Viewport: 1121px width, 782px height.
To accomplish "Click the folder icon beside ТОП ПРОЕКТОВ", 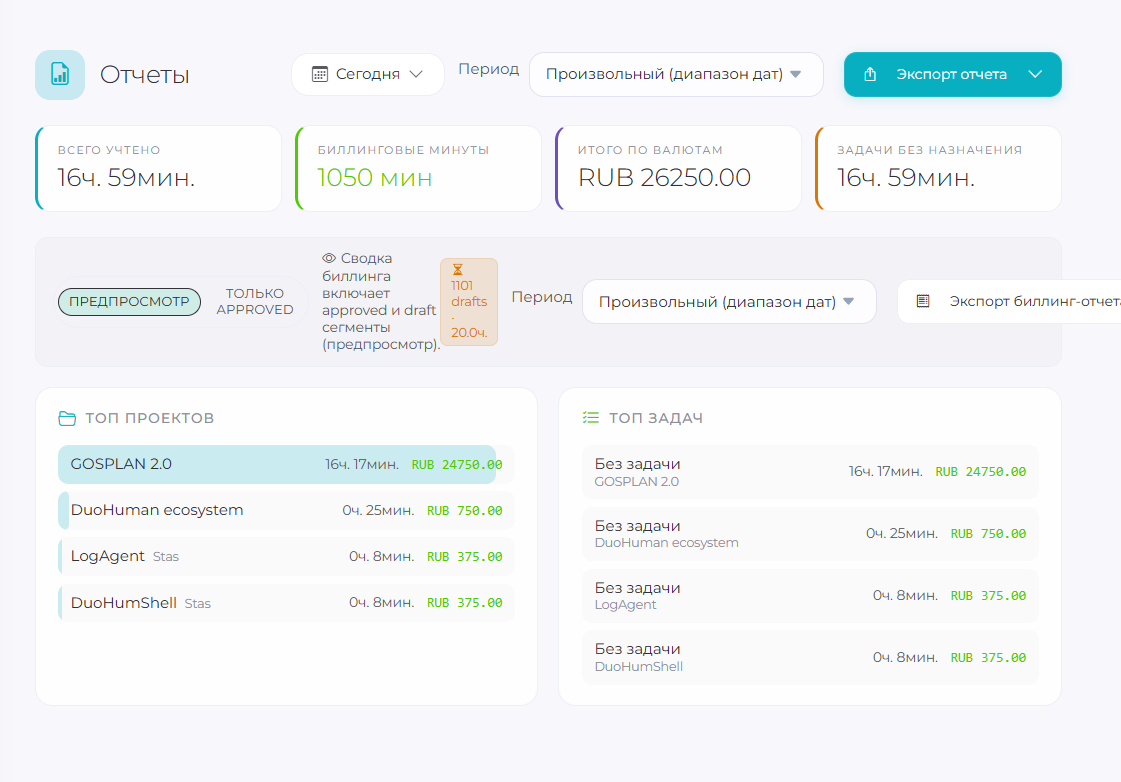I will [x=66, y=418].
